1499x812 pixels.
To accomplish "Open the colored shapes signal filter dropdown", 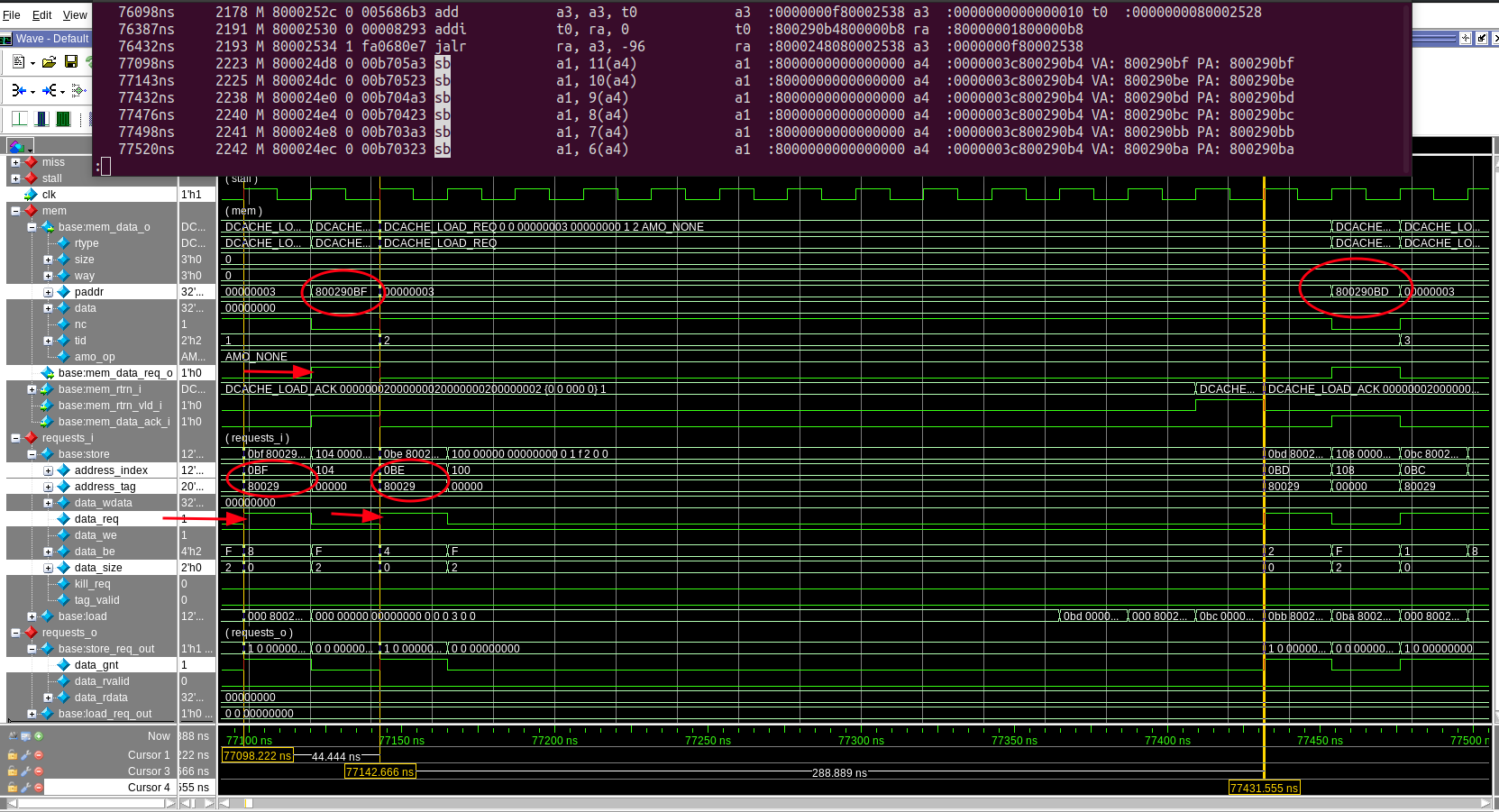I will [x=20, y=146].
